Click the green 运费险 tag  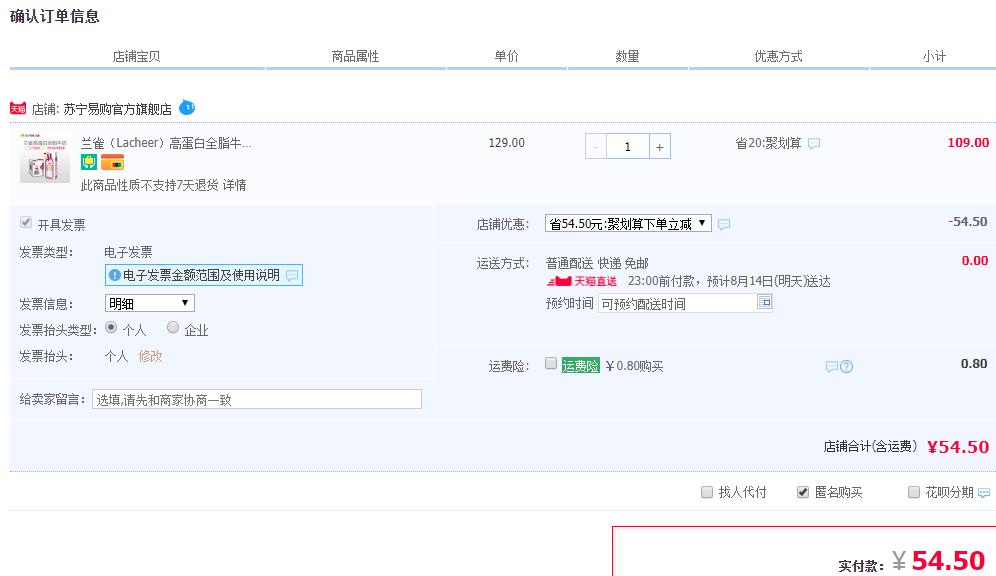tap(581, 366)
